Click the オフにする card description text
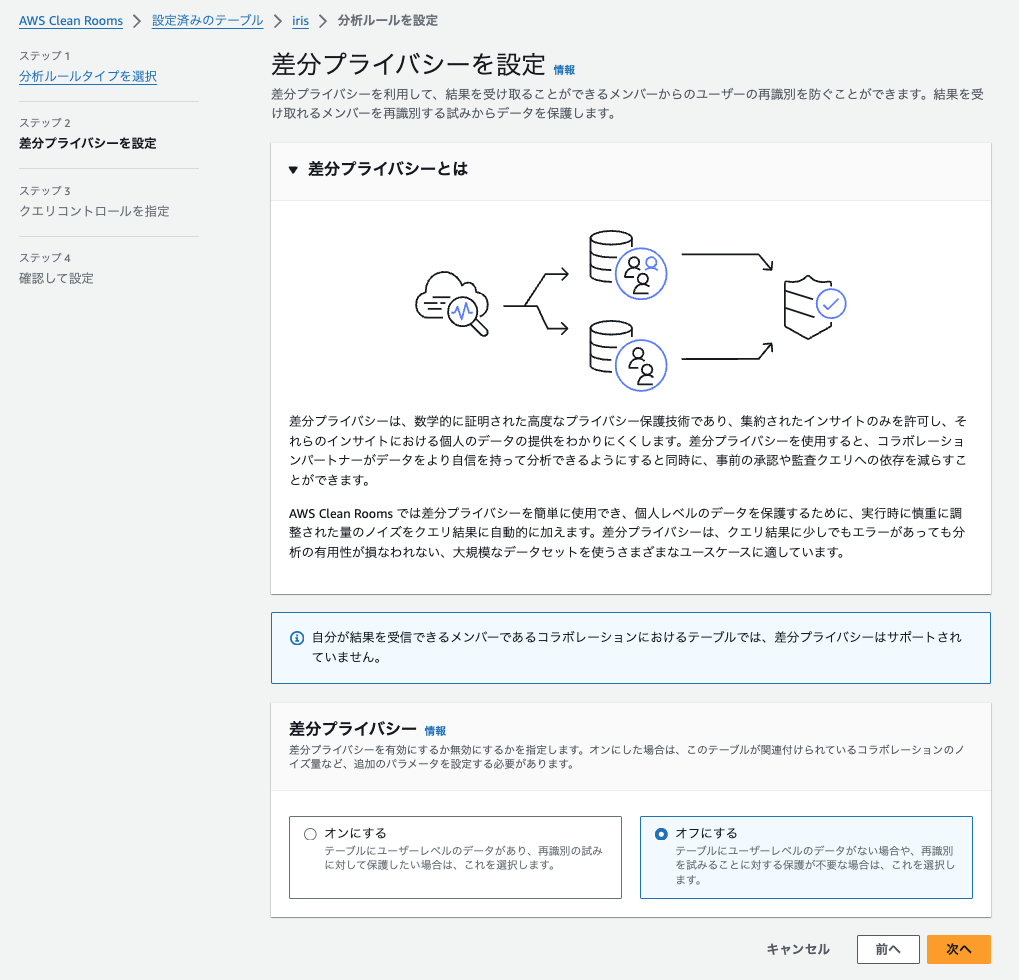 pos(815,865)
